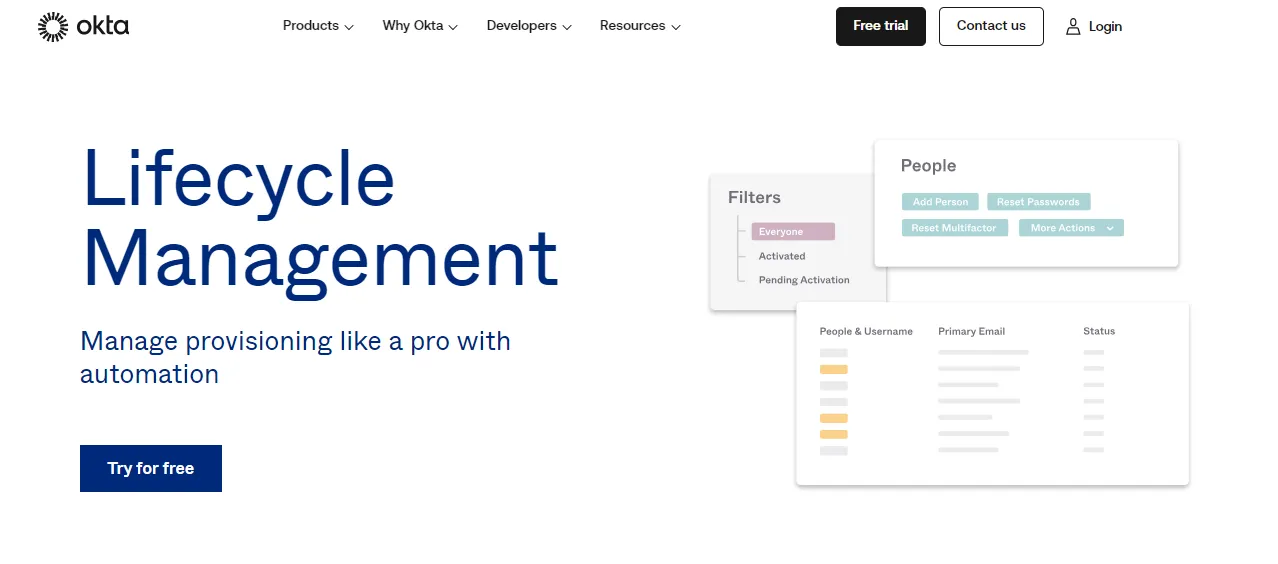Select the Activated filter in illustration

pos(782,256)
